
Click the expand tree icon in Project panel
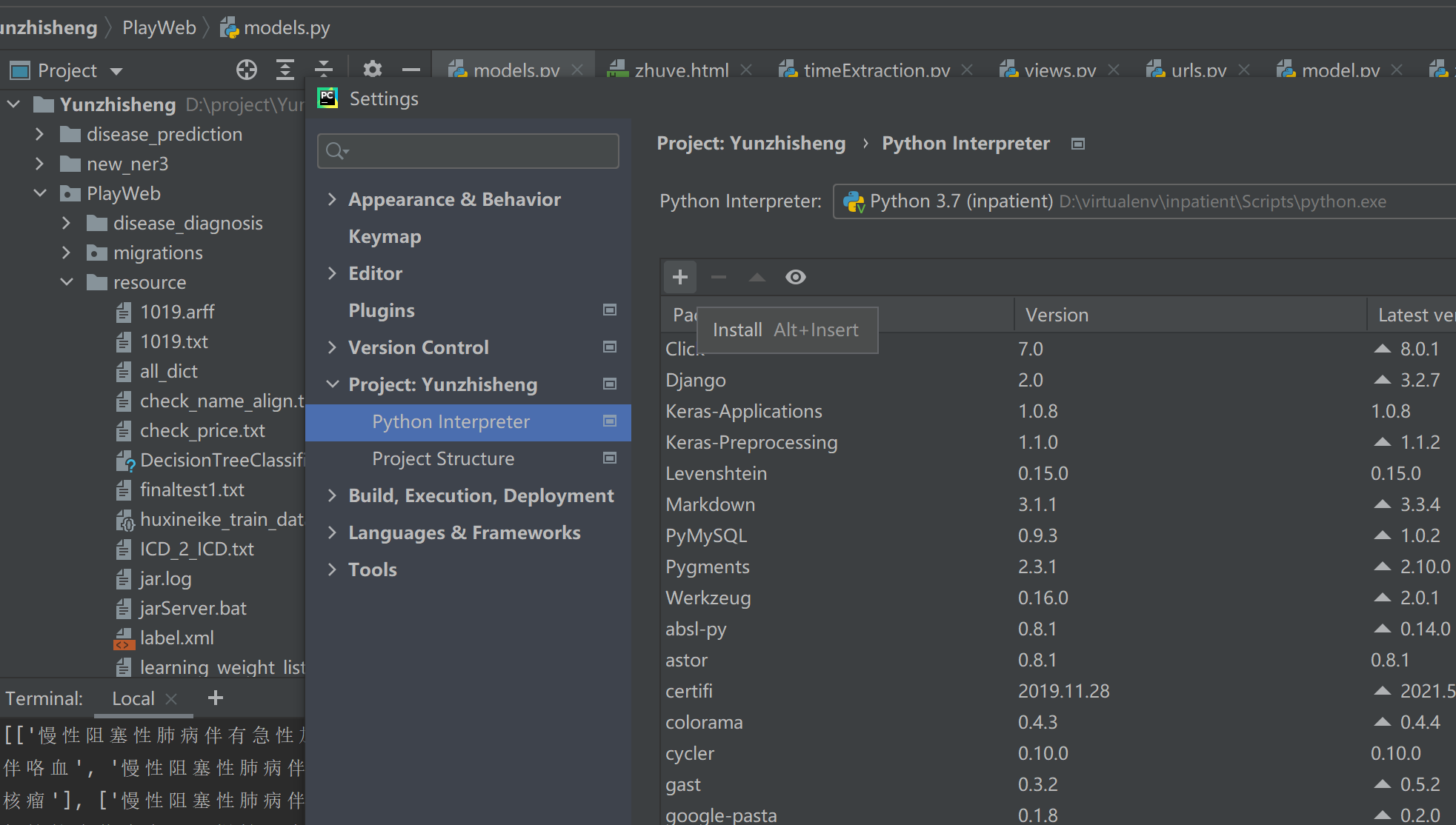(x=283, y=69)
